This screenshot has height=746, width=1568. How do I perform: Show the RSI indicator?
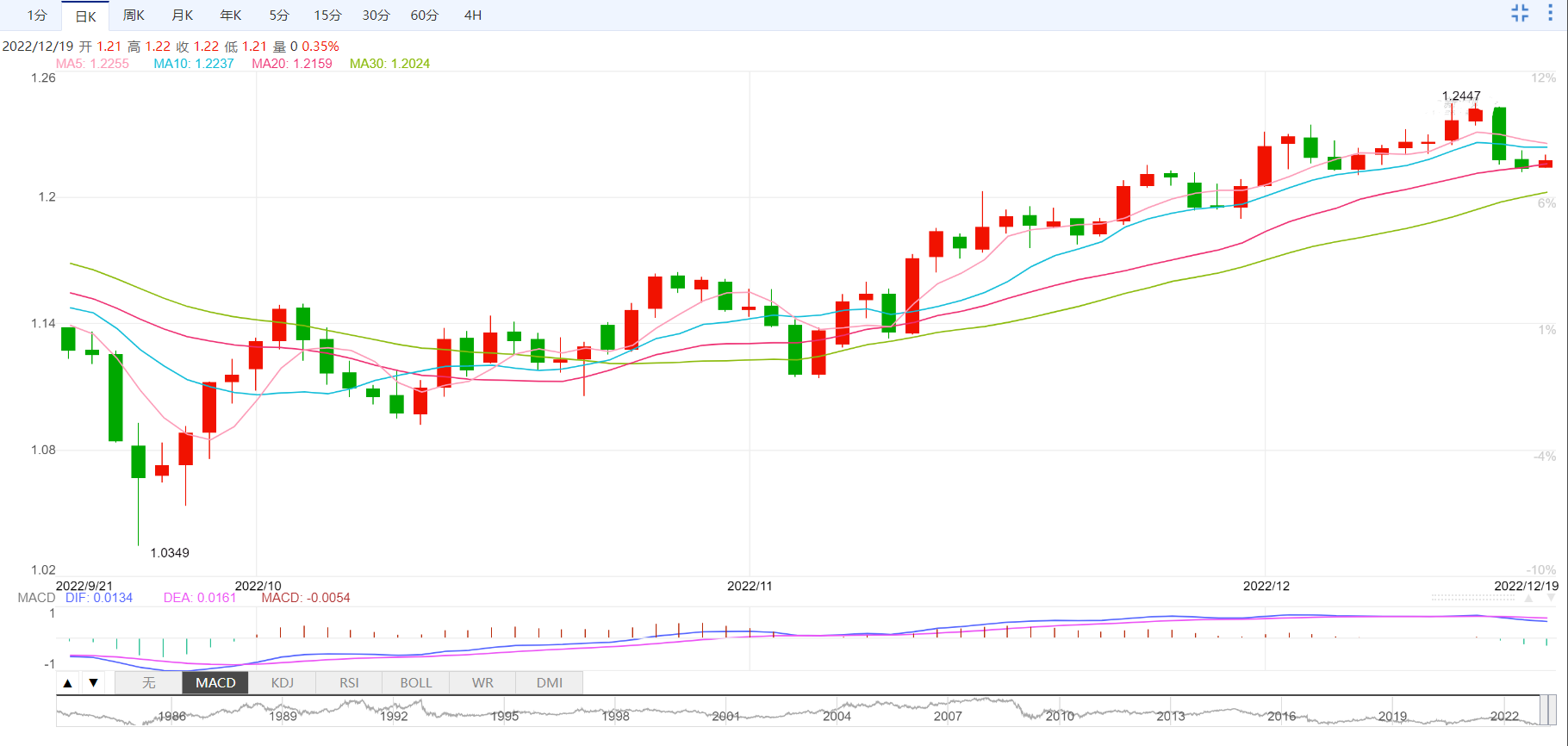coord(349,683)
